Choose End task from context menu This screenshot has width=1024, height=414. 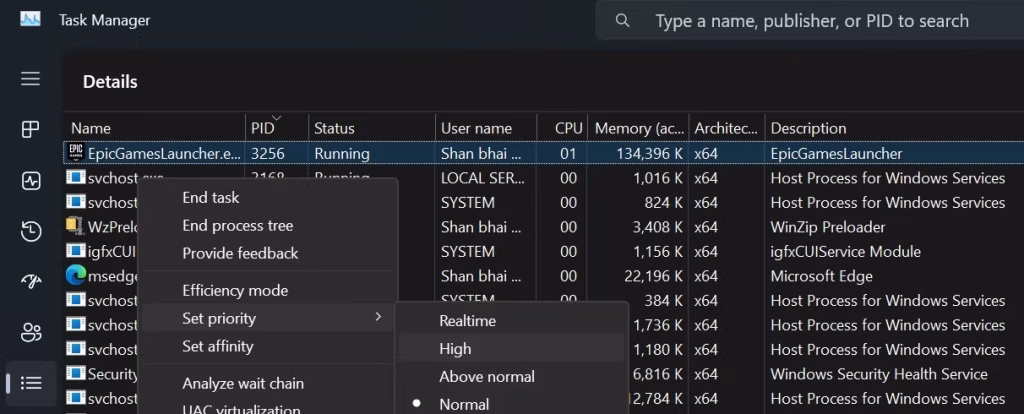210,197
